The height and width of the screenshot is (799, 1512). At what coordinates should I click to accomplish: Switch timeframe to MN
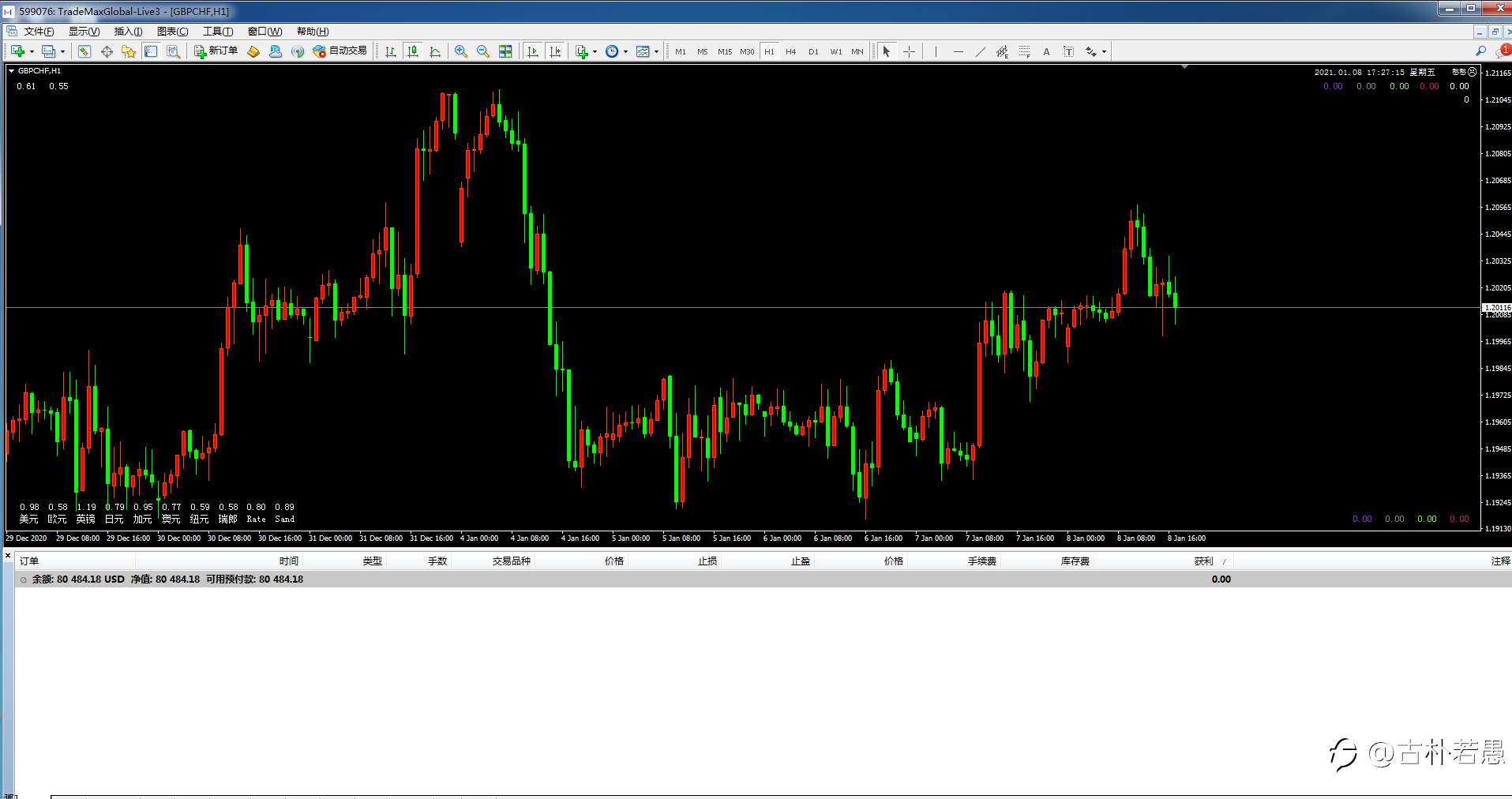tap(857, 51)
